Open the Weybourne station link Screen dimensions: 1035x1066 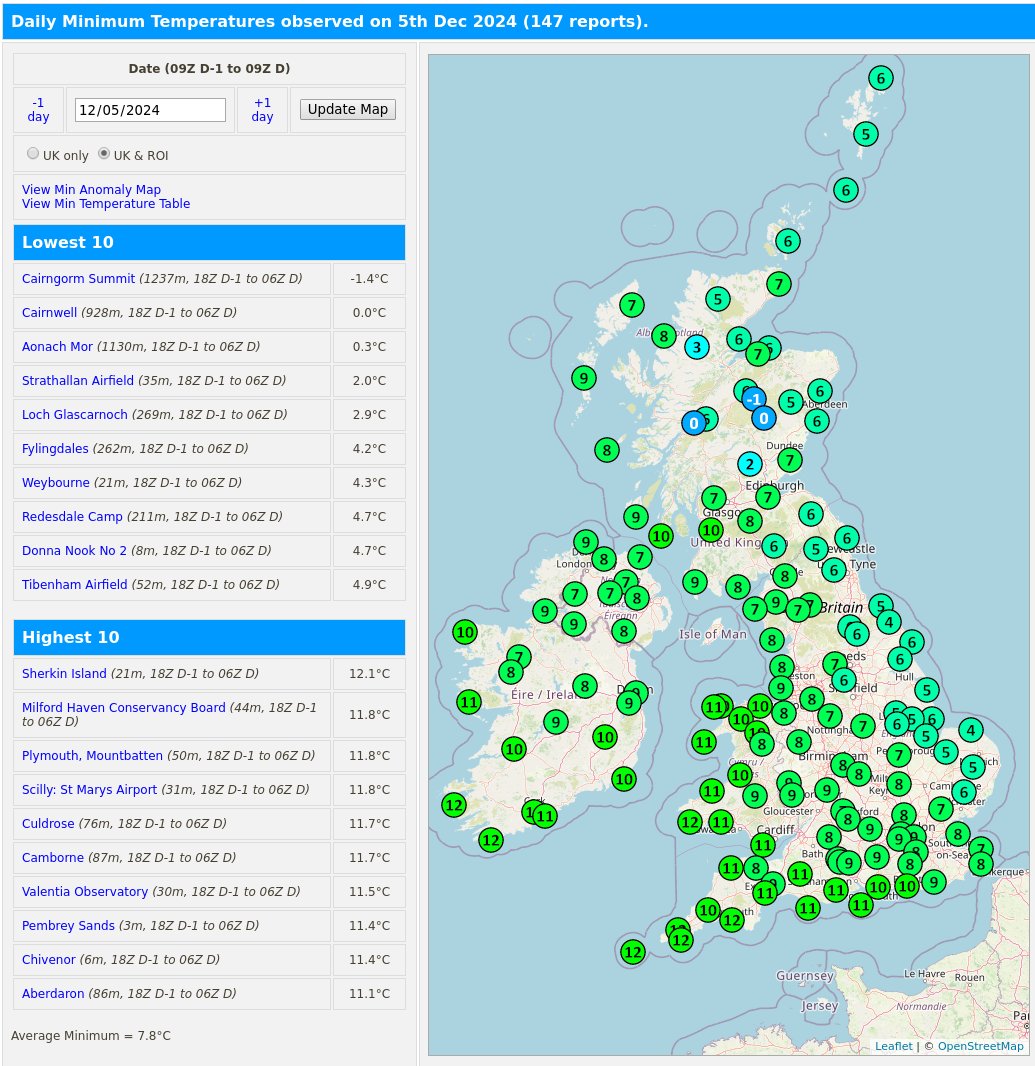pyautogui.click(x=56, y=483)
